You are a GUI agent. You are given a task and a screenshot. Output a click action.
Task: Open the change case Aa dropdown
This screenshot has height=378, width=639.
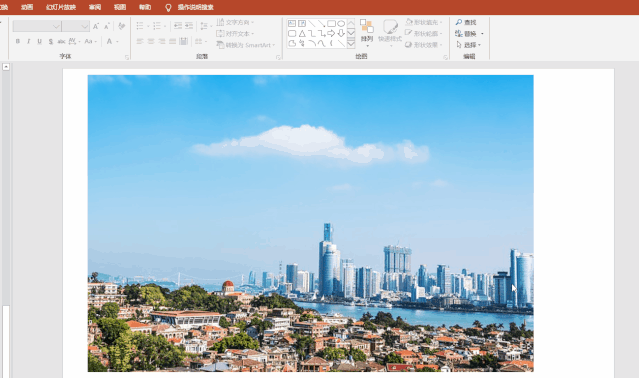pyautogui.click(x=90, y=41)
